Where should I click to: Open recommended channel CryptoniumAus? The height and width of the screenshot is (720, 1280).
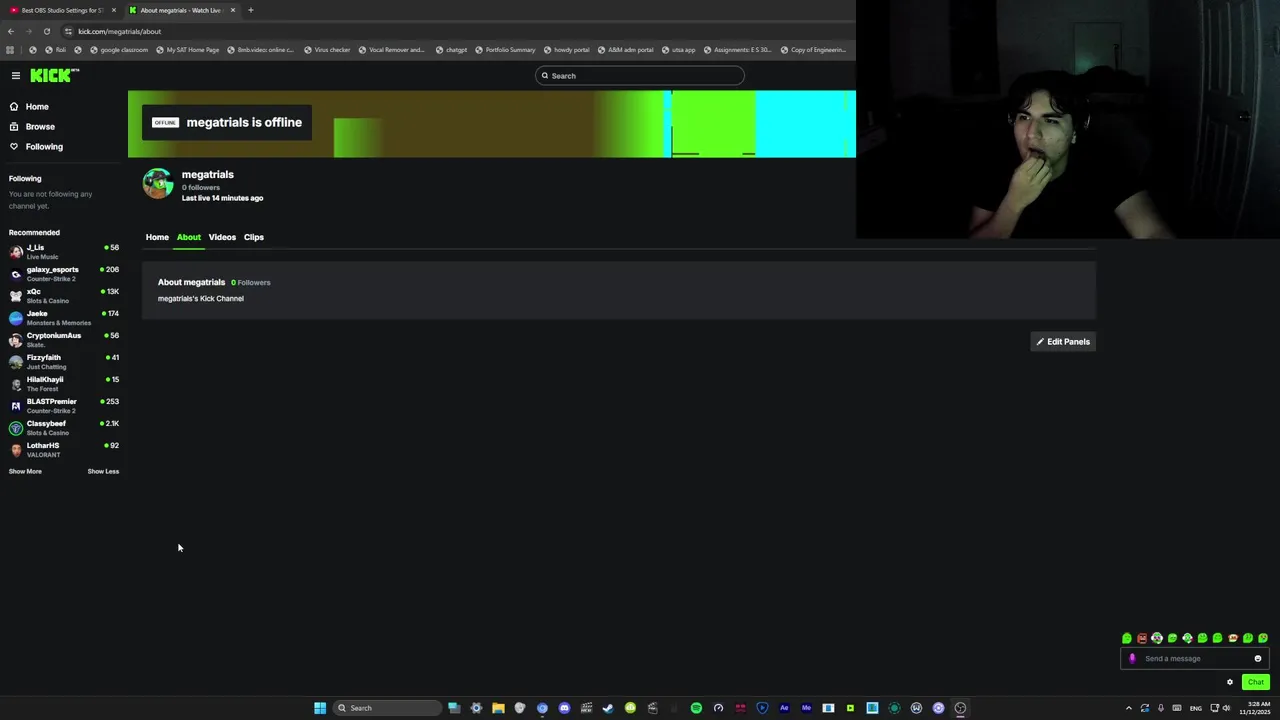click(62, 340)
